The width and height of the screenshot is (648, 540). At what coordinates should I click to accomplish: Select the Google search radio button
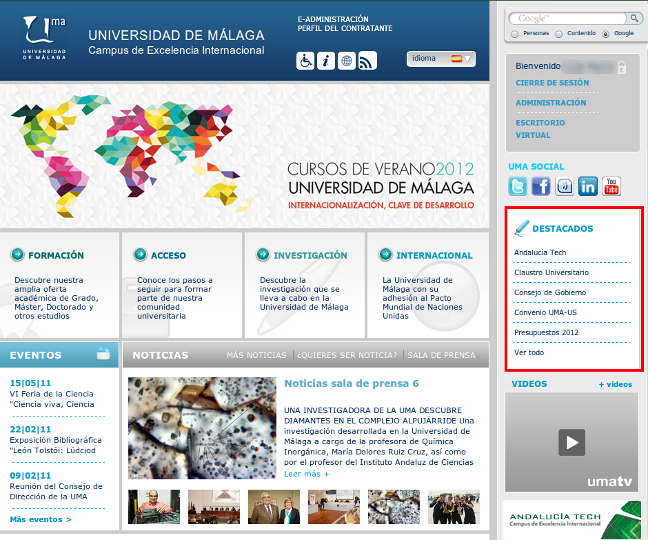(x=605, y=34)
